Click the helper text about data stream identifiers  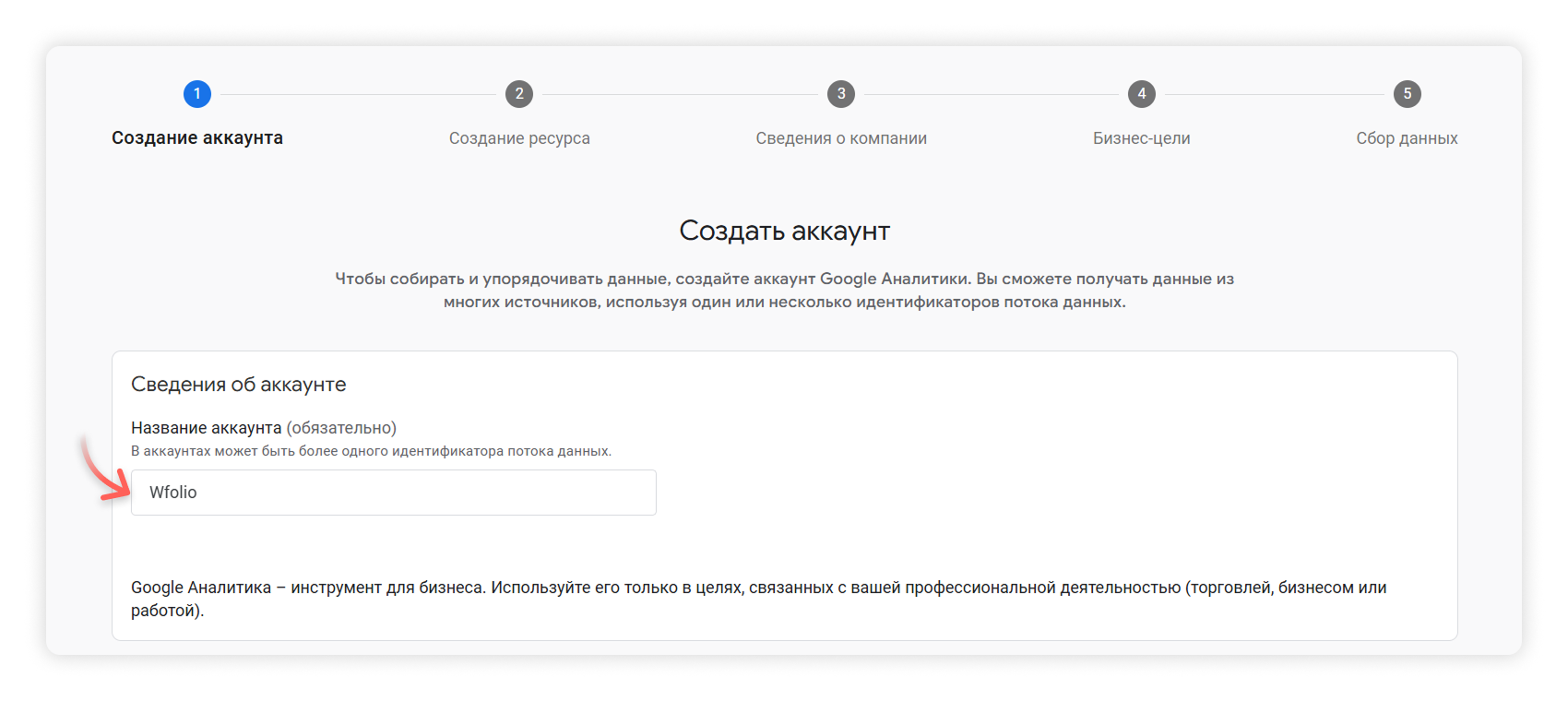(371, 451)
